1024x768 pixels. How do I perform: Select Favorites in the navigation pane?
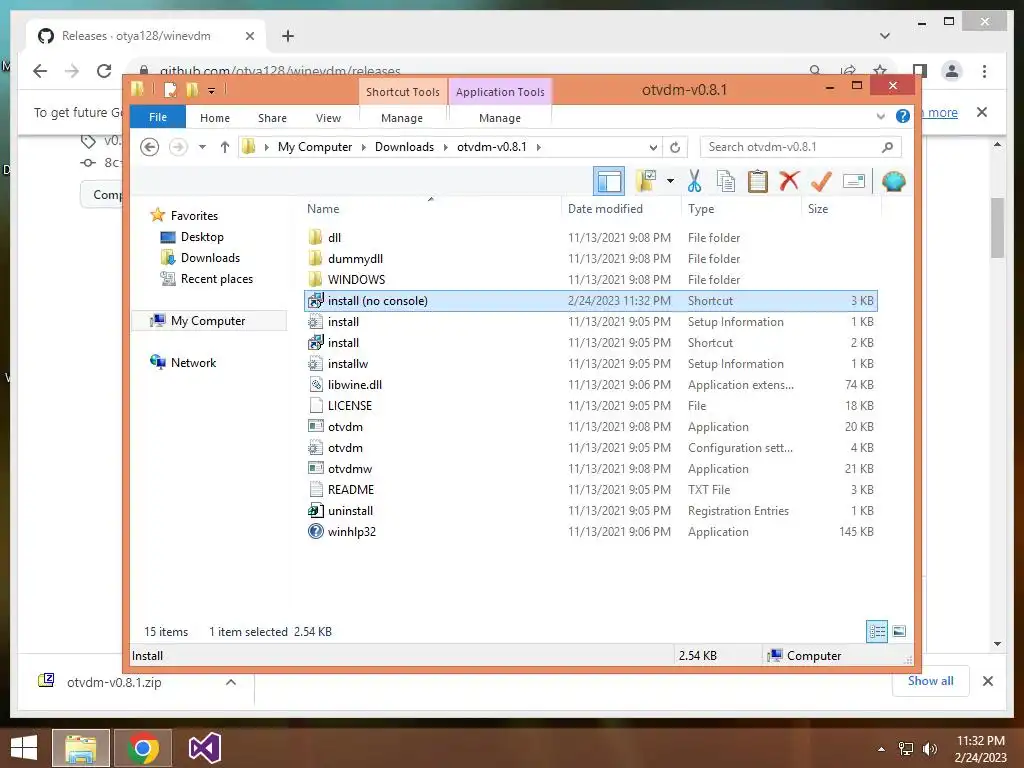pyautogui.click(x=194, y=216)
